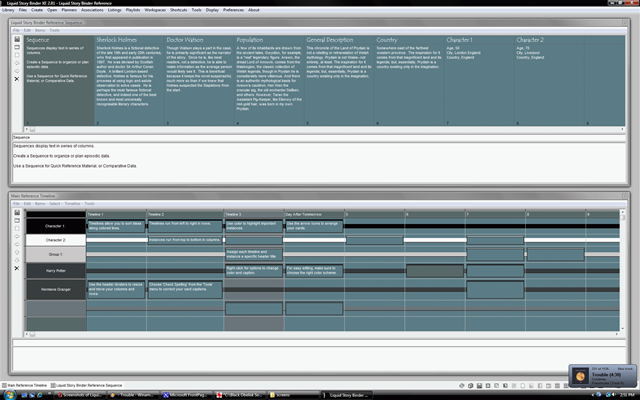Select card 'Use color to highlight important instances'
Screen dimensions: 640x400
[x=254, y=226]
